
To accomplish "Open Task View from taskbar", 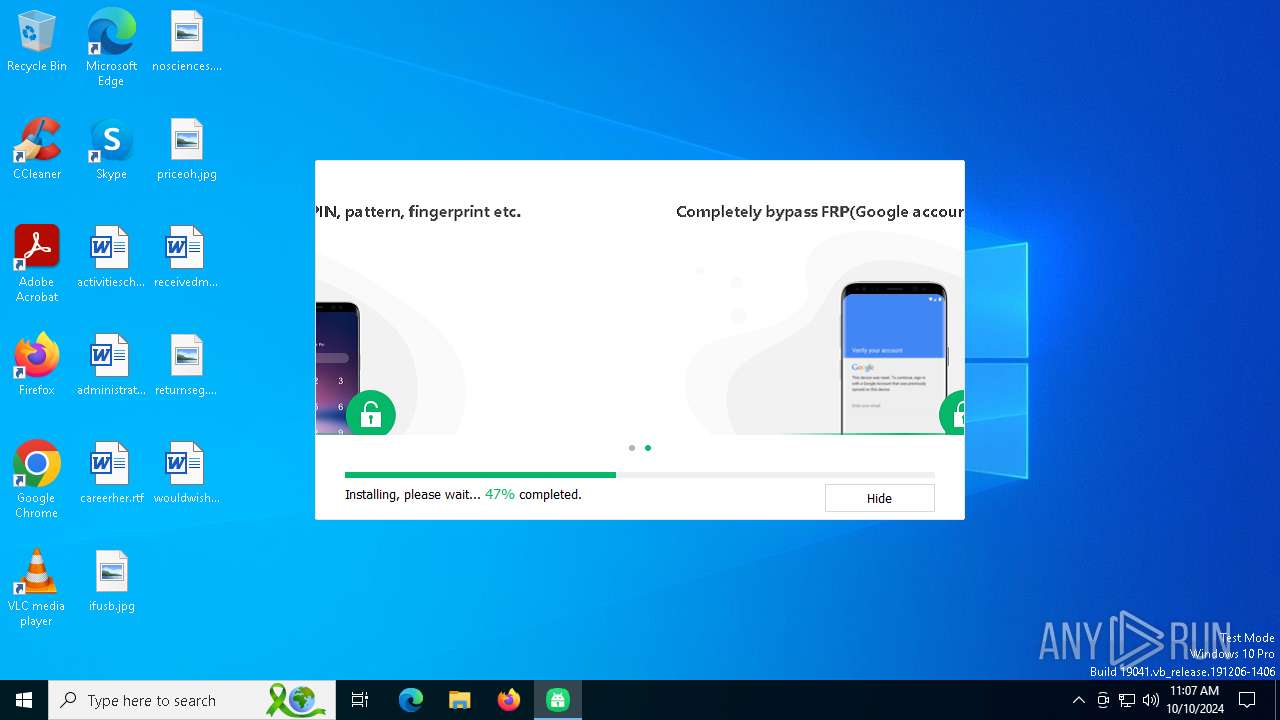I will 360,700.
